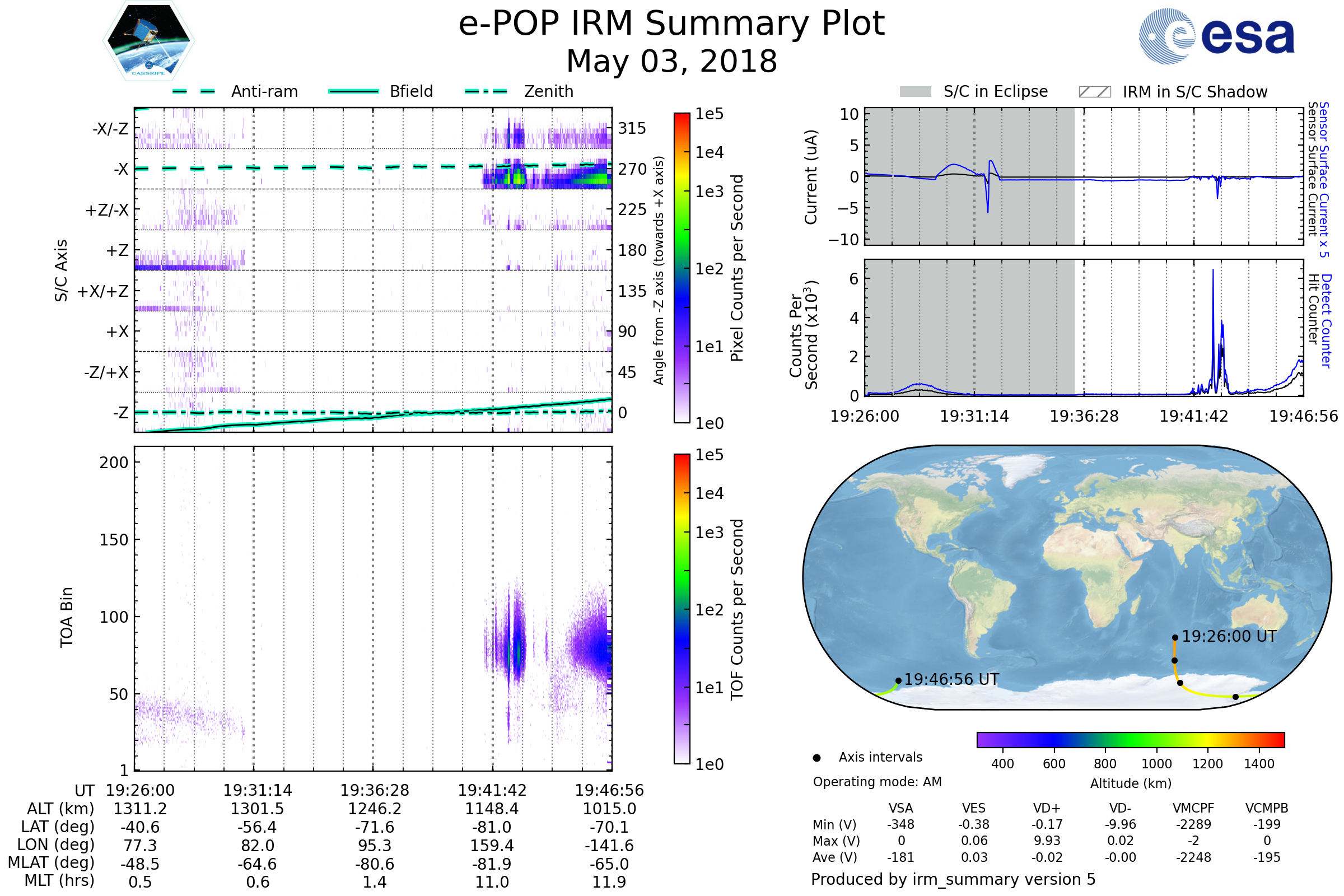
Task: Click the Anti-ram dashed line legend marker
Action: [194, 91]
